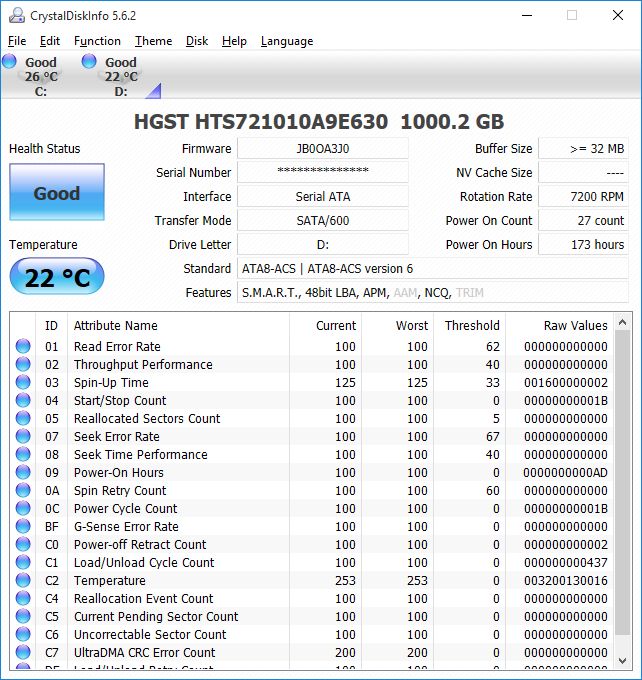Click the scrollbar up arrow

coord(622,322)
